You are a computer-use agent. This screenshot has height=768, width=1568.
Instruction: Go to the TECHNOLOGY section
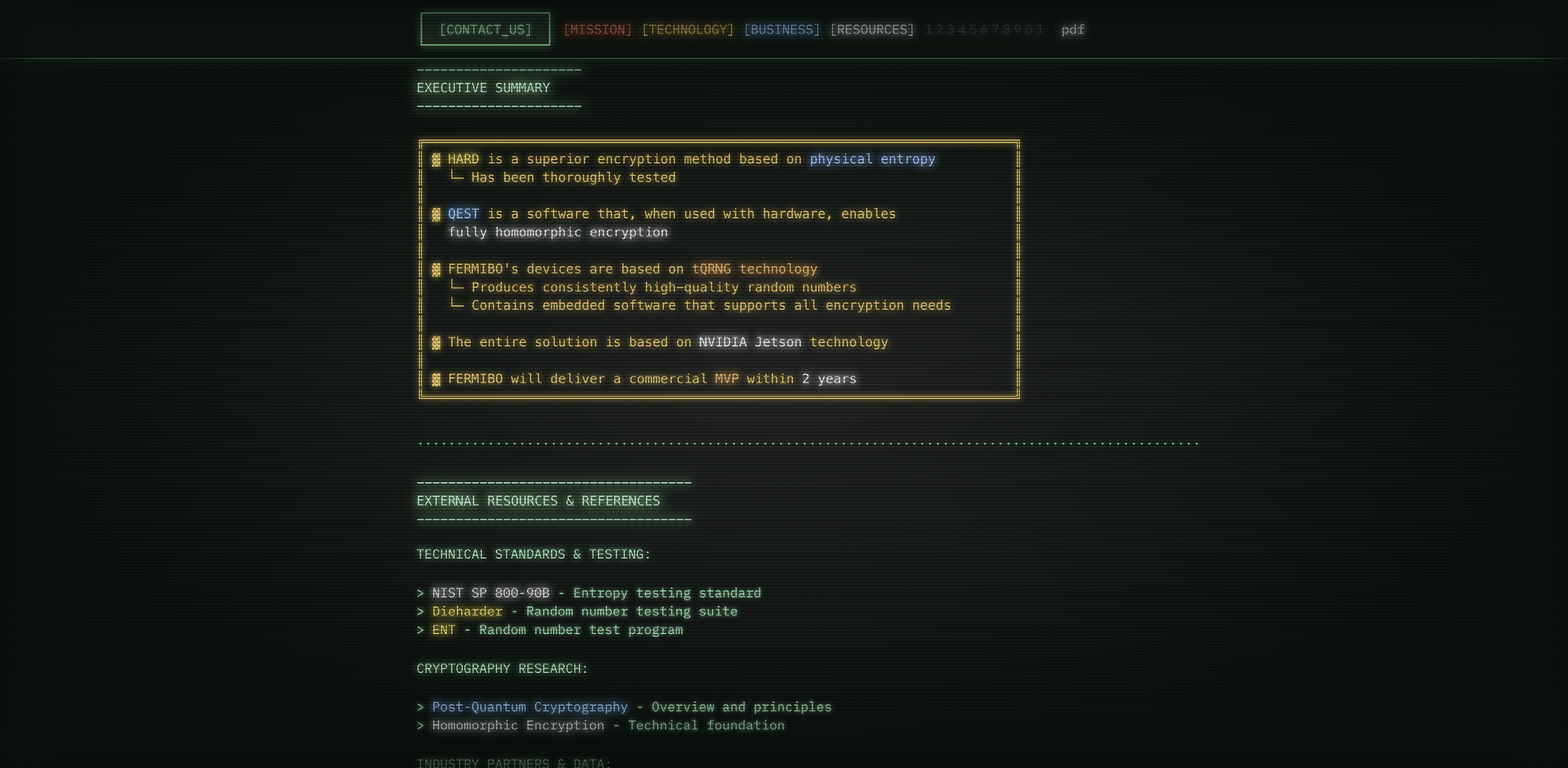(688, 29)
